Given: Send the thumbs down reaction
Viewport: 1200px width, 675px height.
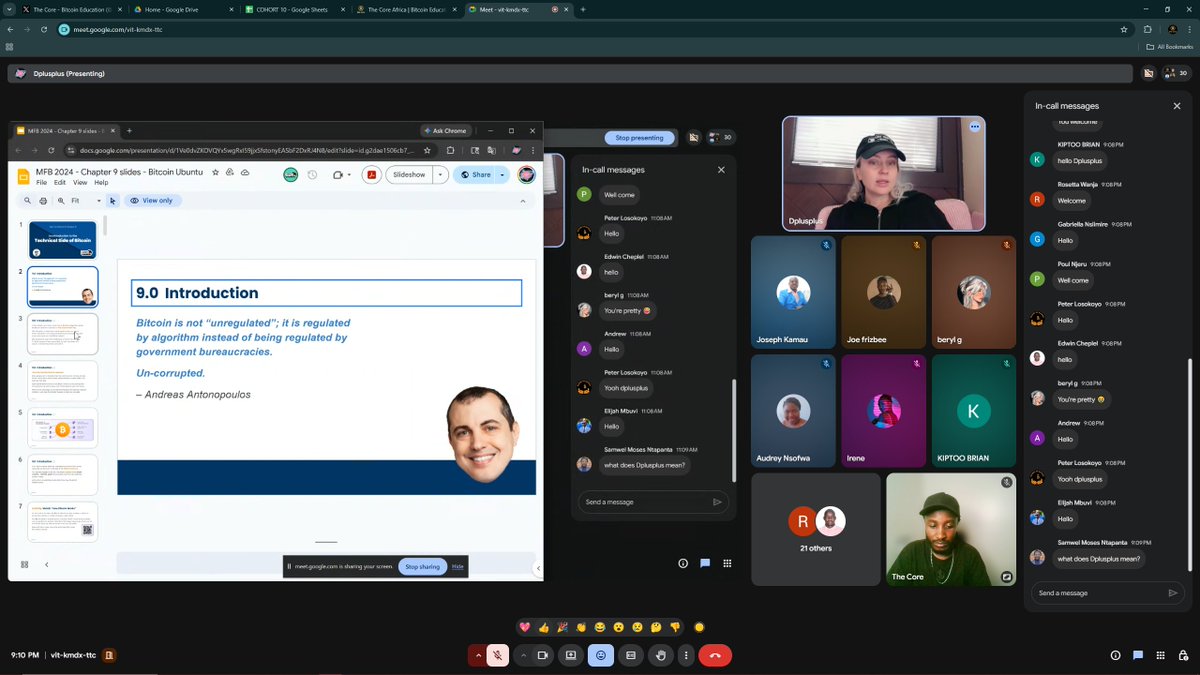Looking at the screenshot, I should click(675, 627).
